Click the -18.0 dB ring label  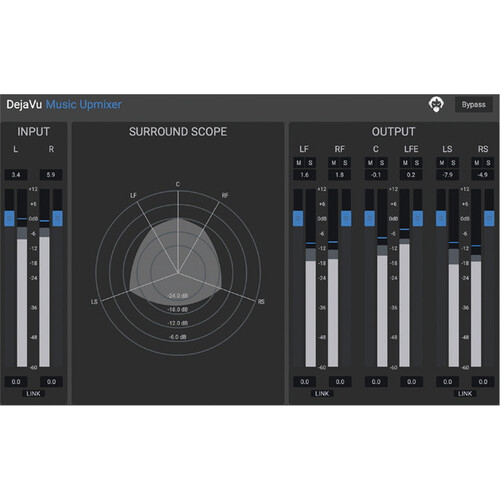click(x=178, y=309)
